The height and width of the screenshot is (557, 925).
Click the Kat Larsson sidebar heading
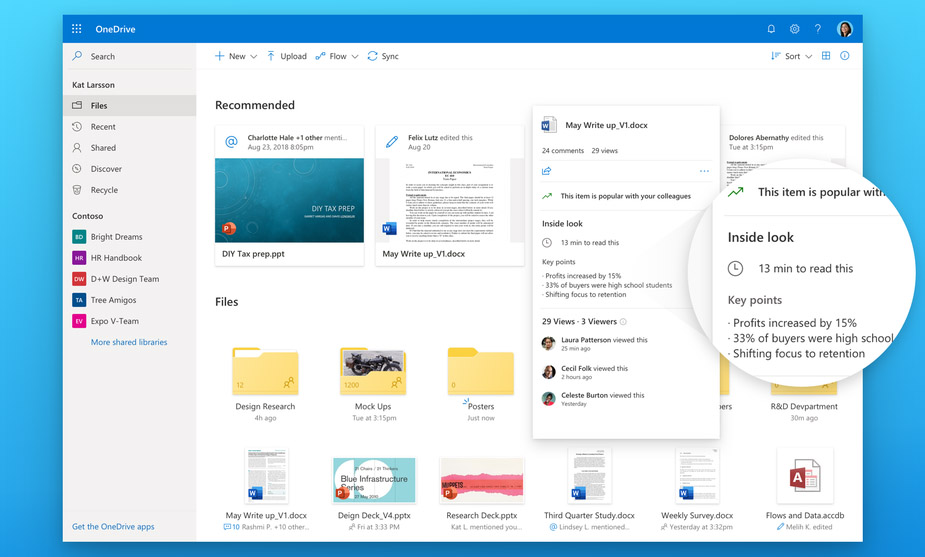pyautogui.click(x=93, y=85)
